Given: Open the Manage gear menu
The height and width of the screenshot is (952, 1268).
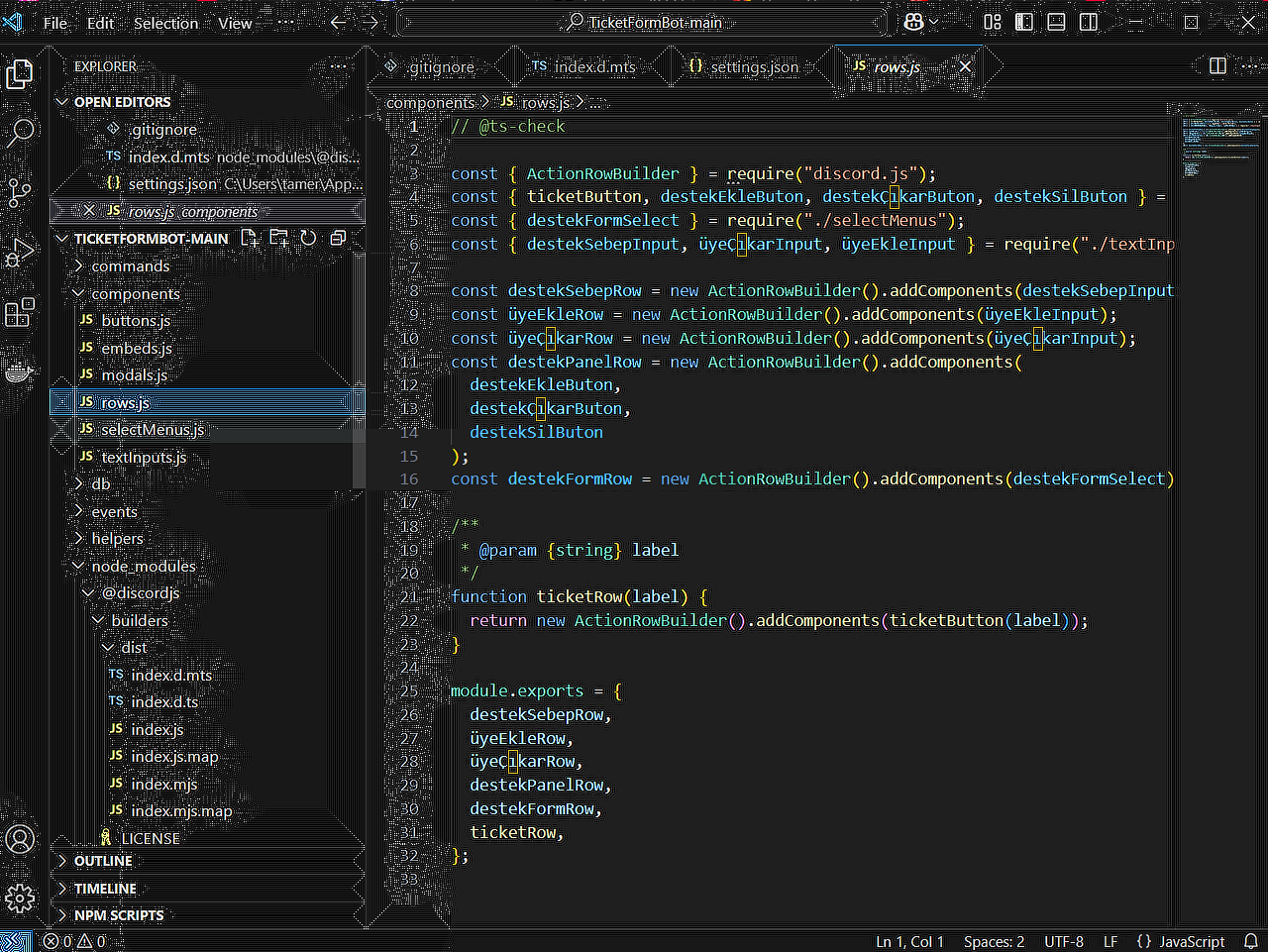Looking at the screenshot, I should coord(20,899).
